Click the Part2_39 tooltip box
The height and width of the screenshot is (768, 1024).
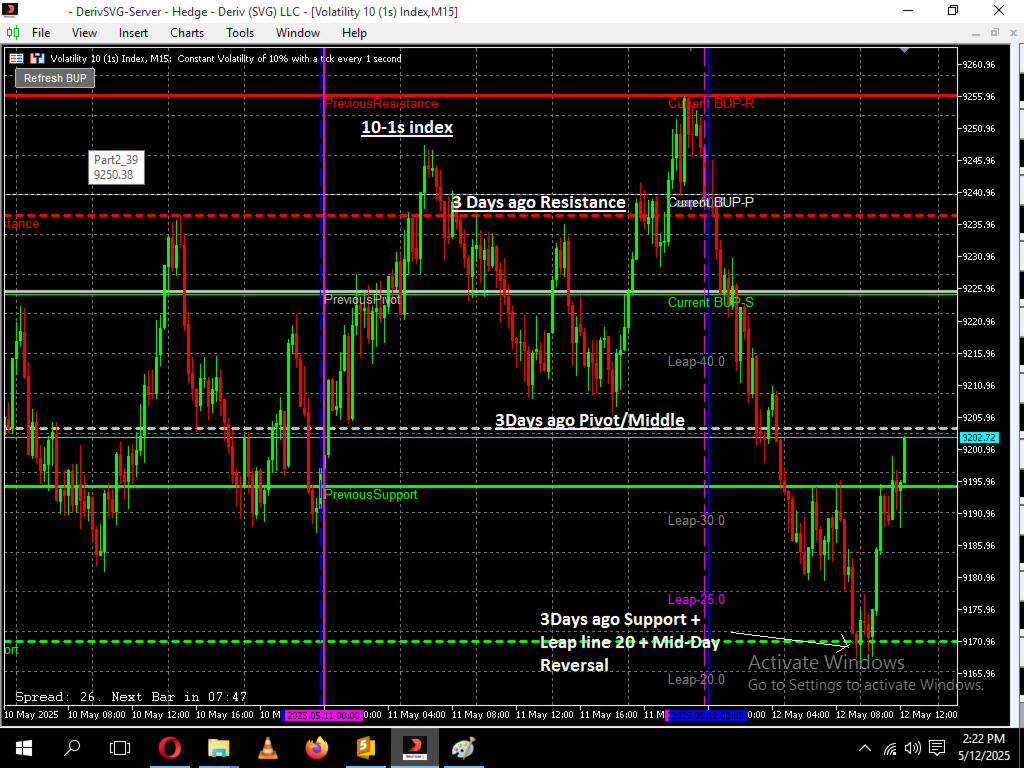pyautogui.click(x=116, y=167)
